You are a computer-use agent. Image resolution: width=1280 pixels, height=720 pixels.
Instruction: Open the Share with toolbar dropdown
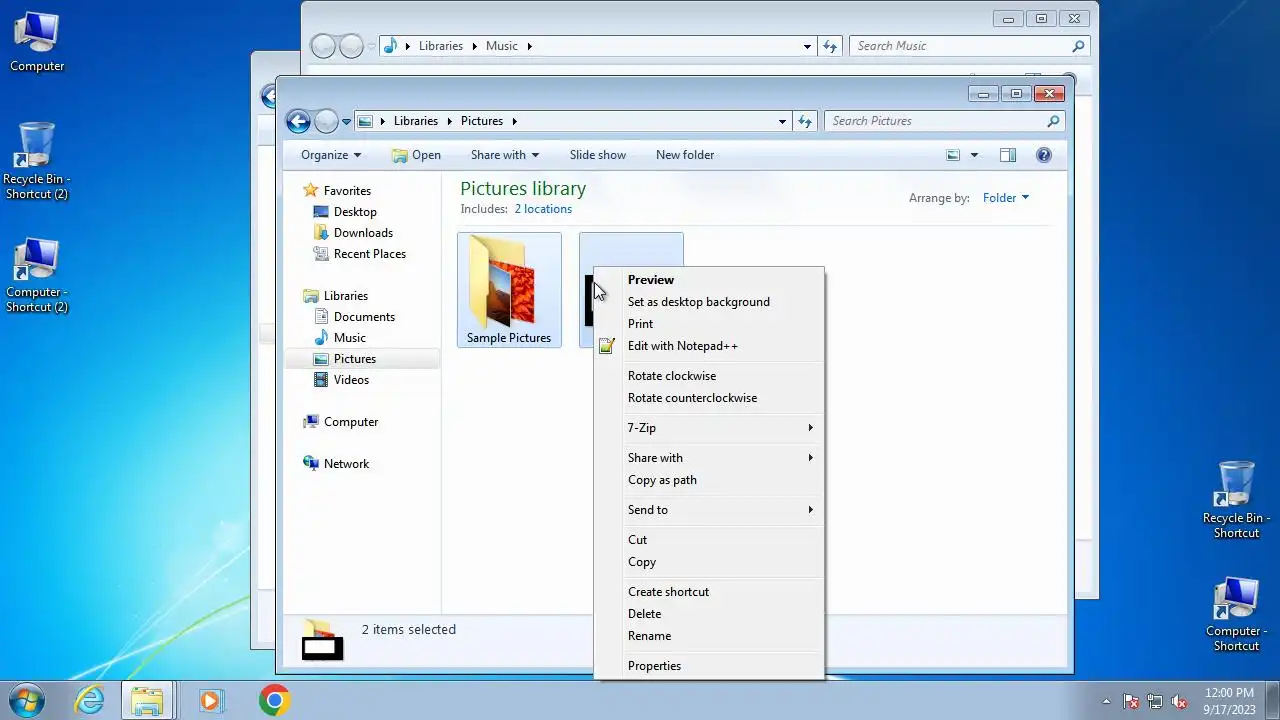pos(505,155)
